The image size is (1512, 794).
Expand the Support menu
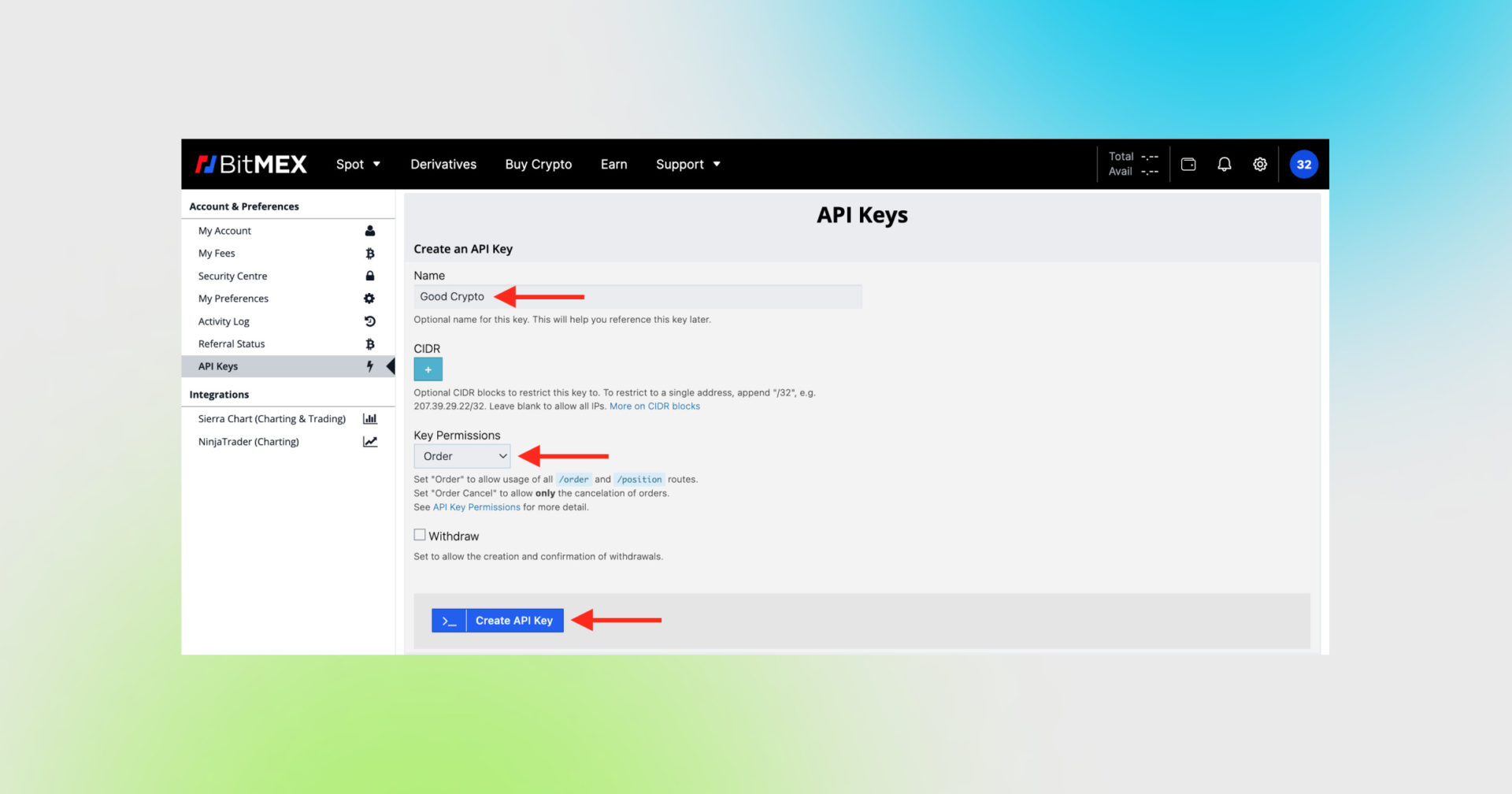click(687, 164)
